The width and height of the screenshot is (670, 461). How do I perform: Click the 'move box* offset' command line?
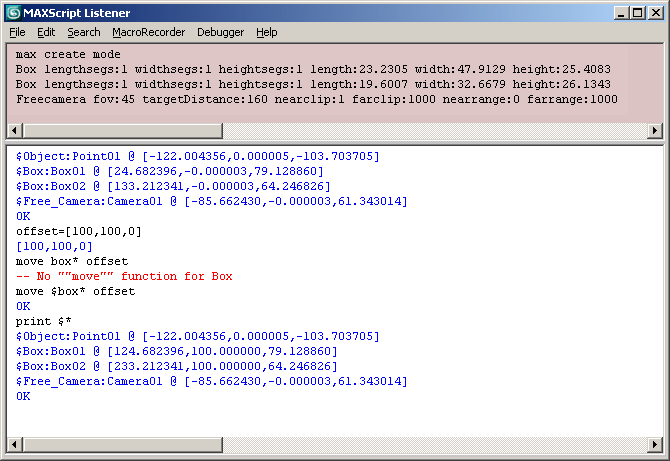pyautogui.click(x=72, y=261)
